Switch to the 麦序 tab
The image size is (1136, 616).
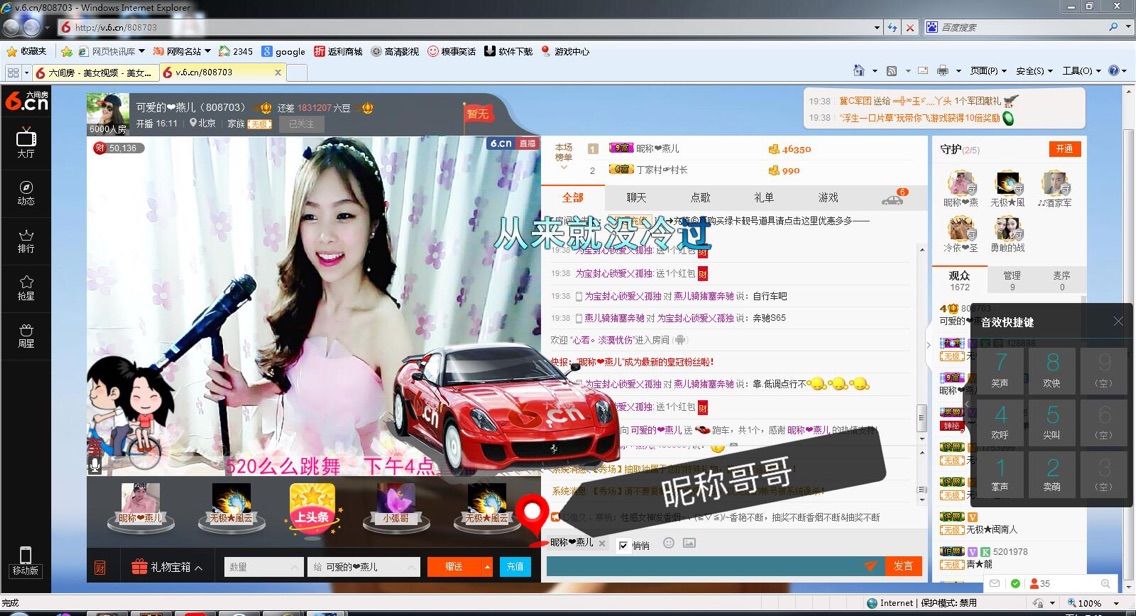pyautogui.click(x=1061, y=280)
